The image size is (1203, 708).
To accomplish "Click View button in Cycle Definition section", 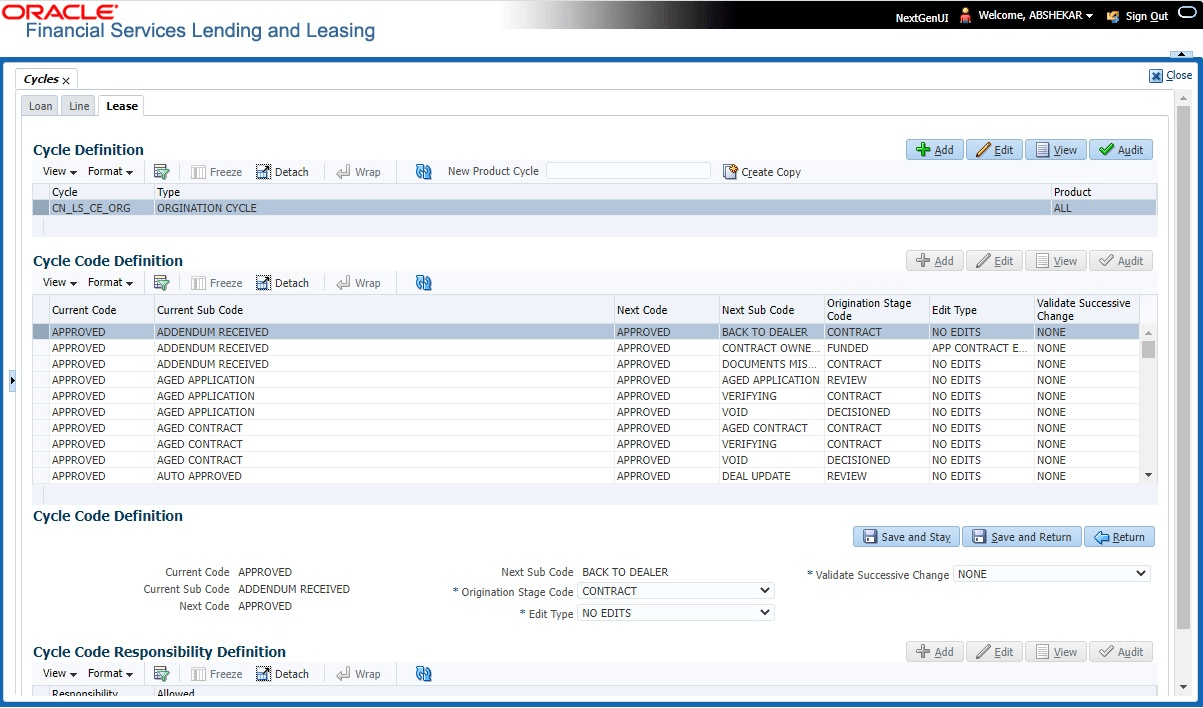I will click(x=1056, y=150).
